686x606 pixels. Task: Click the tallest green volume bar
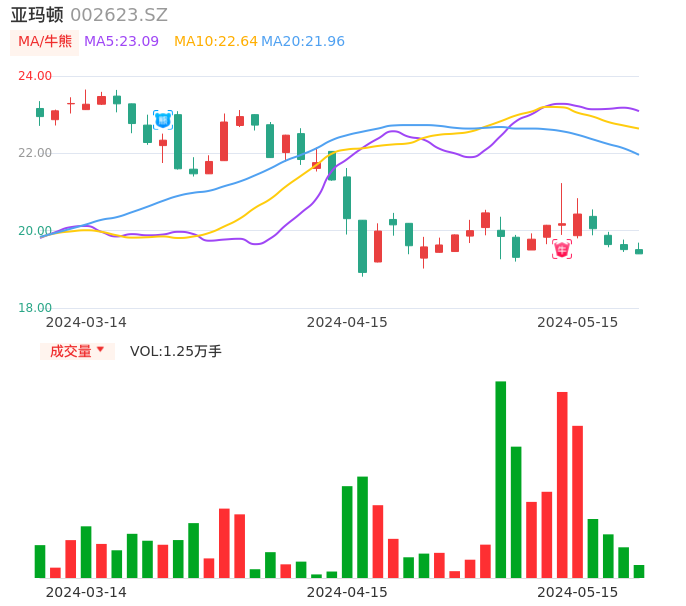(x=500, y=479)
